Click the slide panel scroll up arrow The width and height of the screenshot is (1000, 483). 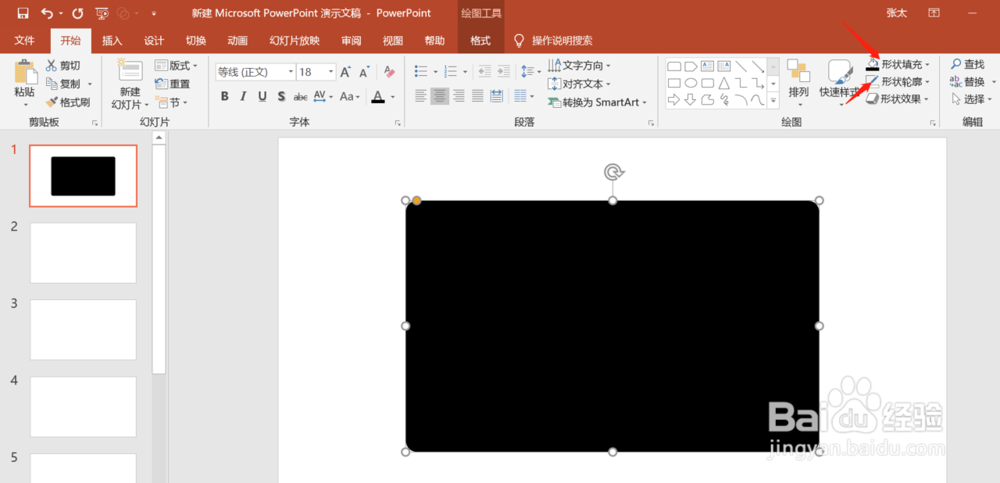tap(159, 138)
